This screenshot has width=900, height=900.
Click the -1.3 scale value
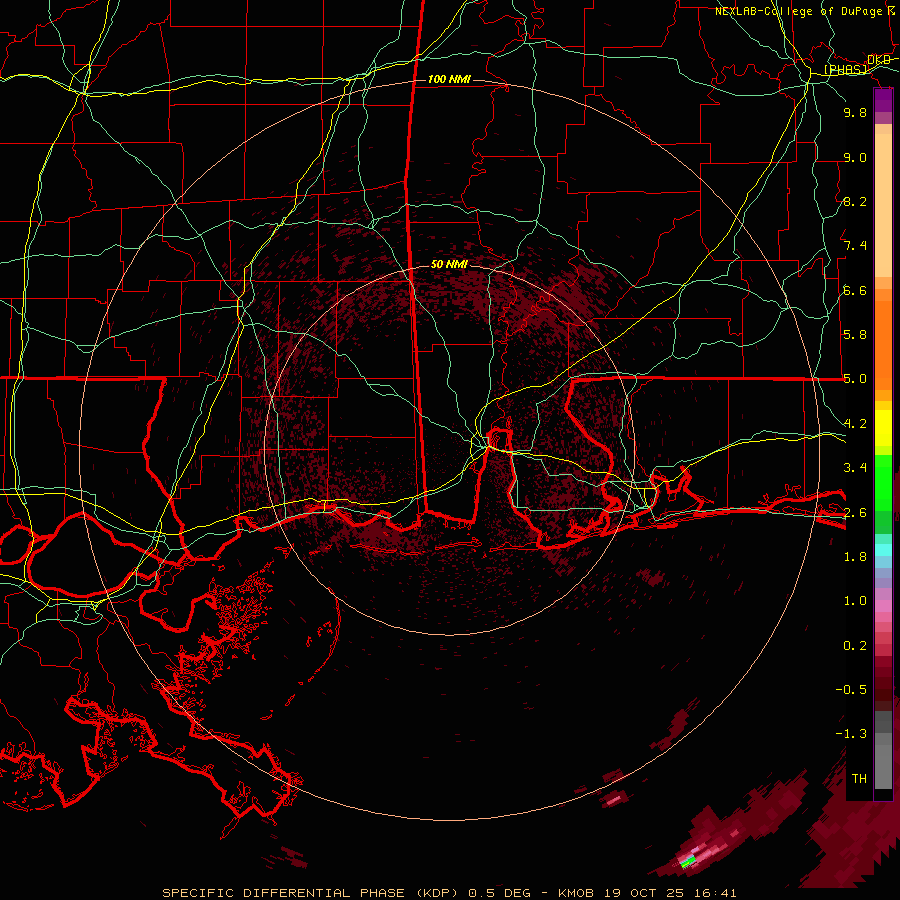851,734
